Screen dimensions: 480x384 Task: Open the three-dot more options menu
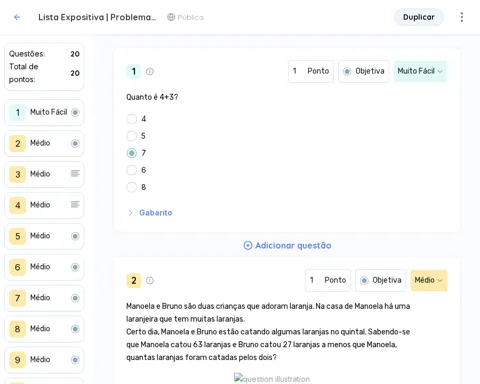click(462, 17)
